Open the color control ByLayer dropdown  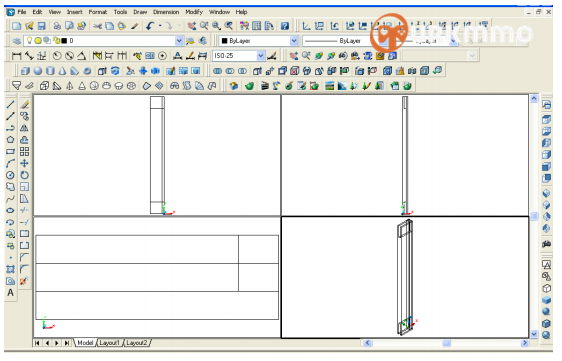coord(294,41)
